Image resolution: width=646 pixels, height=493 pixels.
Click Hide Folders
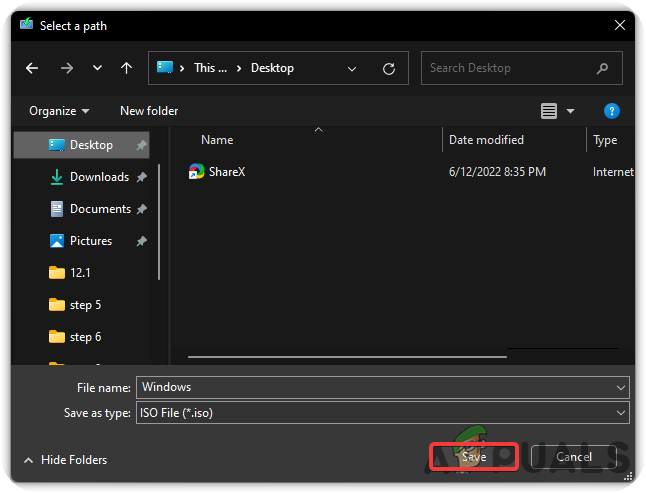coord(74,460)
